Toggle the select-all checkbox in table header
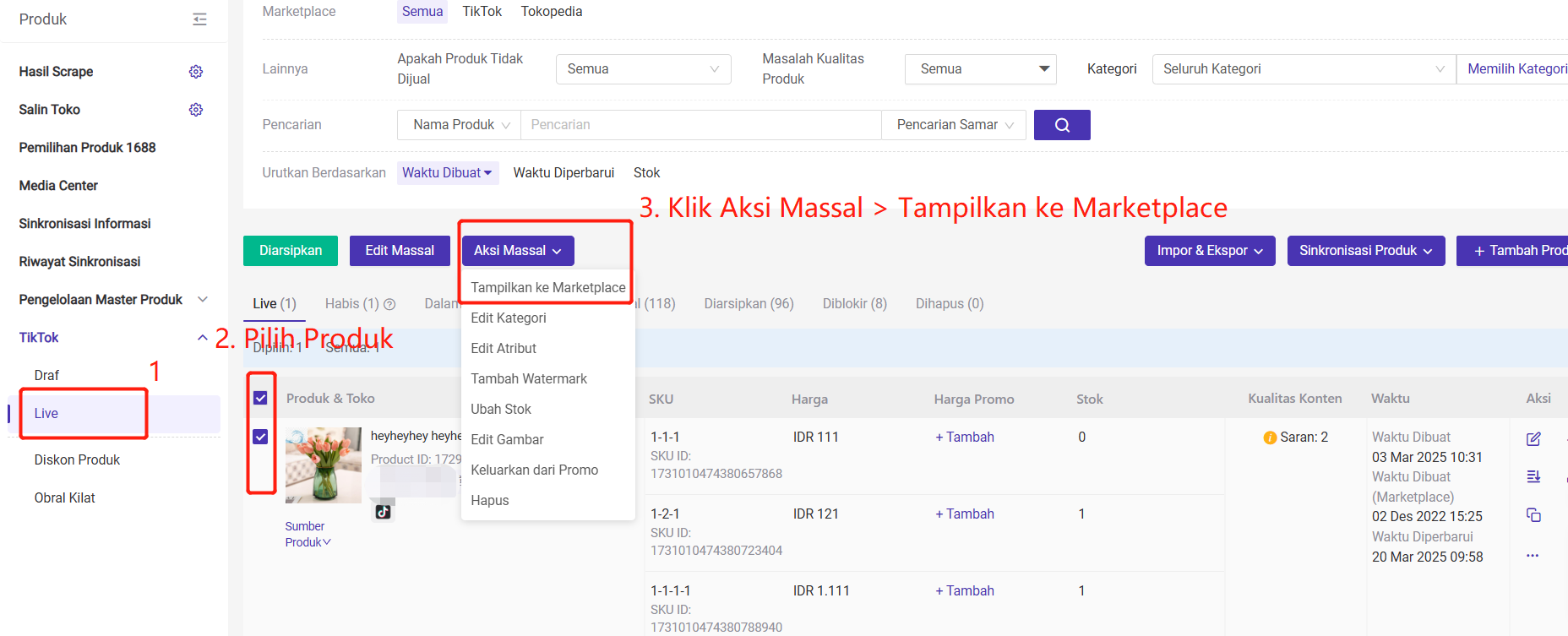Viewport: 1568px width, 636px height. [260, 398]
